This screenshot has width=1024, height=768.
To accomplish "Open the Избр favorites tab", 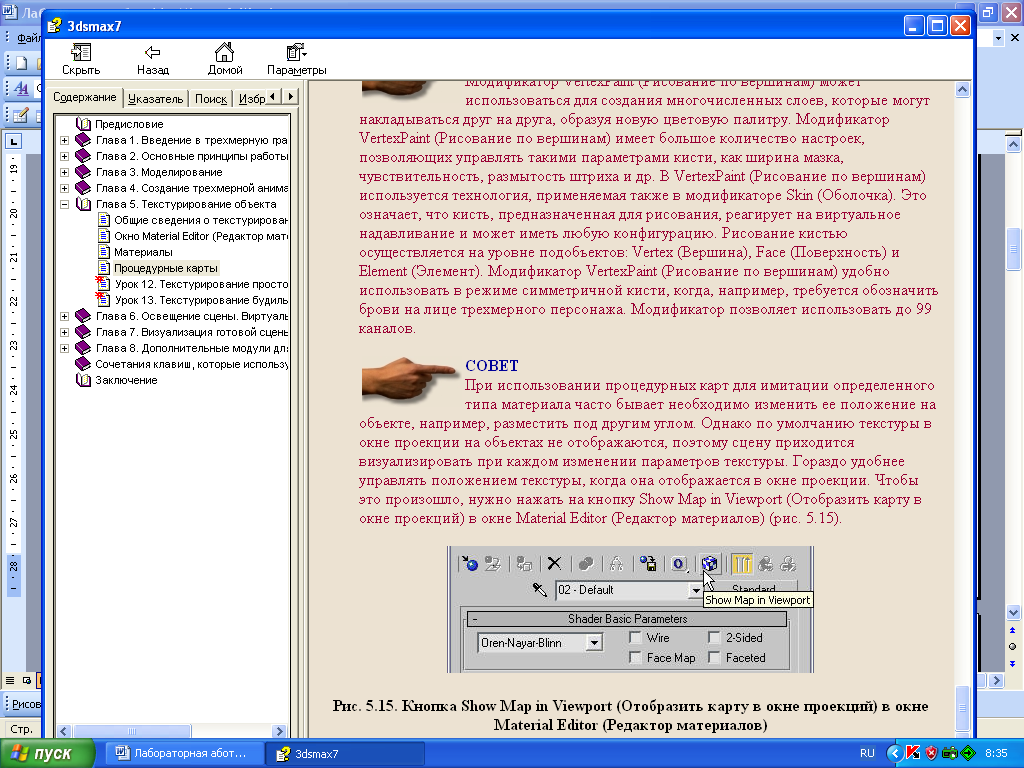I will point(251,99).
